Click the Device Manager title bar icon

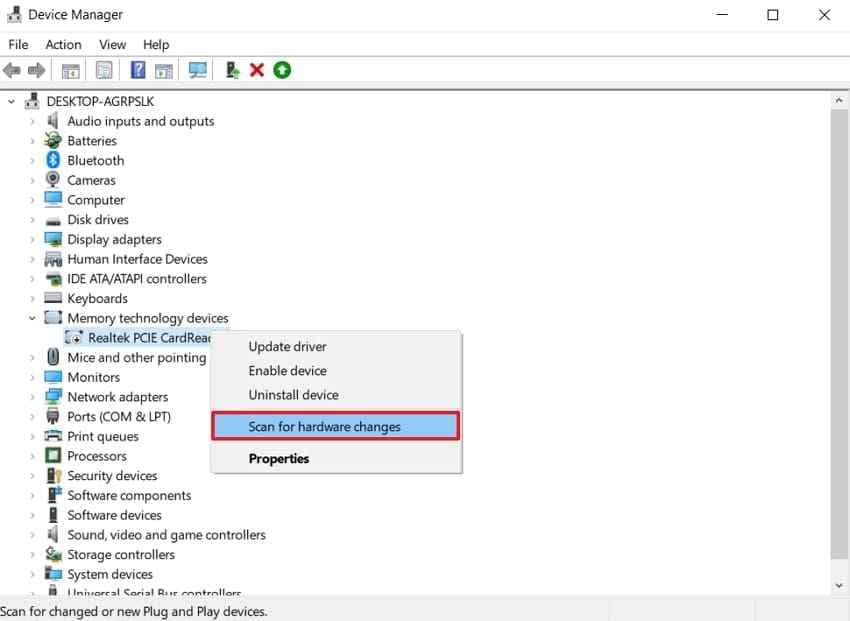point(15,15)
